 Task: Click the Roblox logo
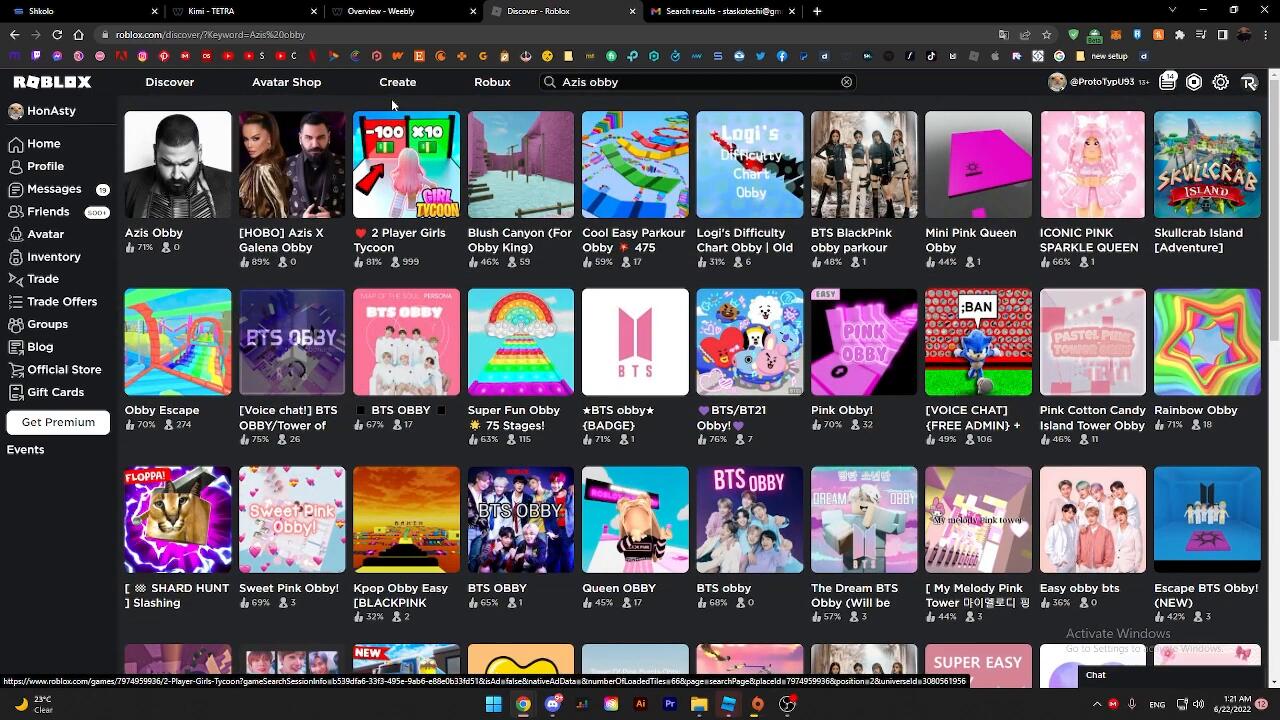(52, 82)
